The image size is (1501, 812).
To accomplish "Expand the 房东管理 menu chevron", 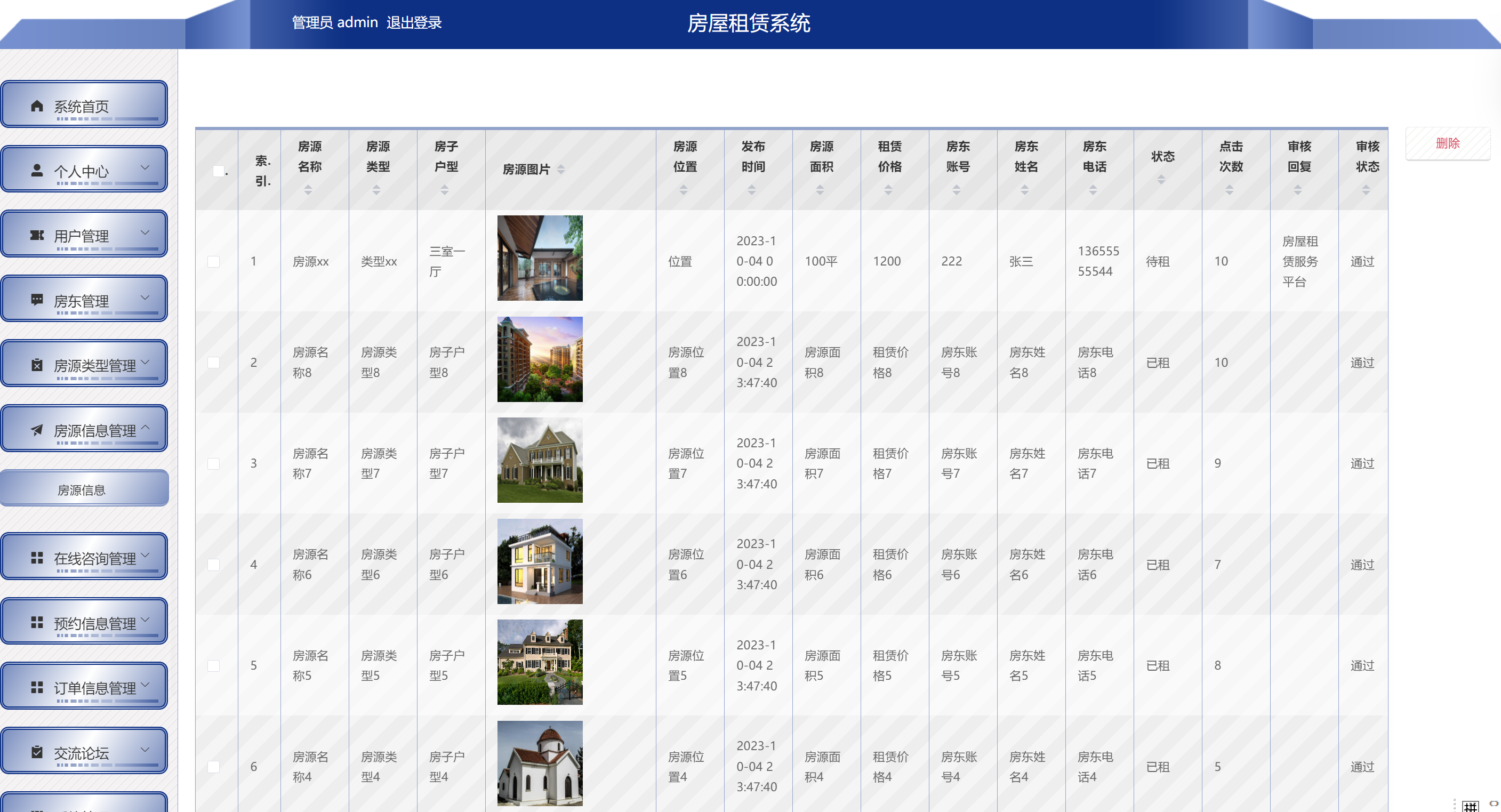I will [146, 298].
